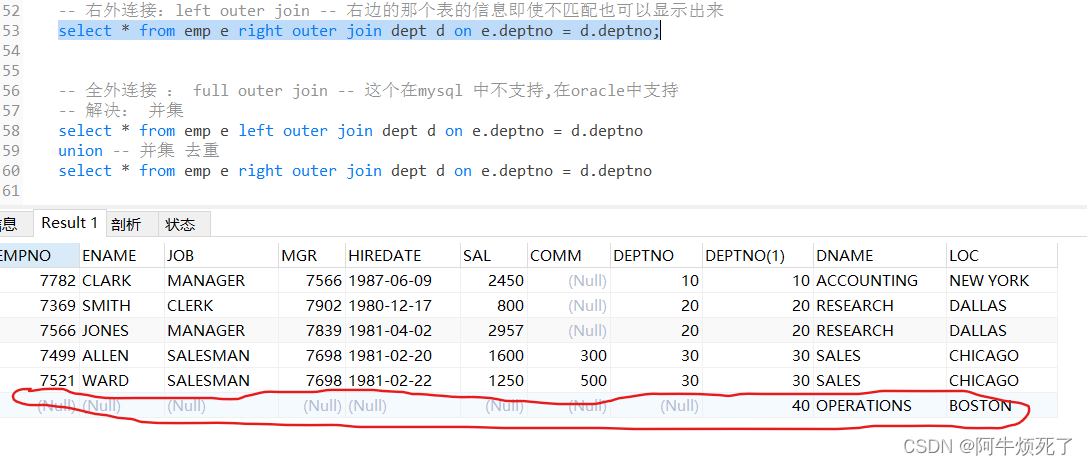Select SALES in the WARD row

click(879, 380)
